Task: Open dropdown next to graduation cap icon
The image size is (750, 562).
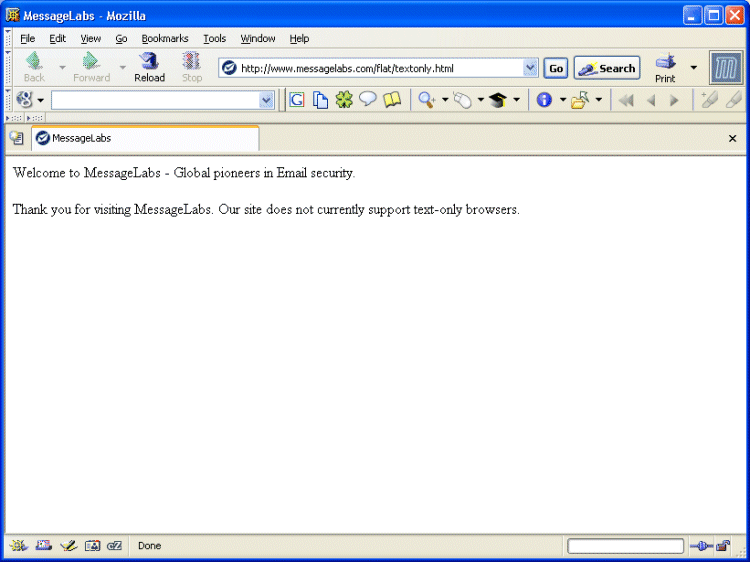Action: (x=517, y=100)
